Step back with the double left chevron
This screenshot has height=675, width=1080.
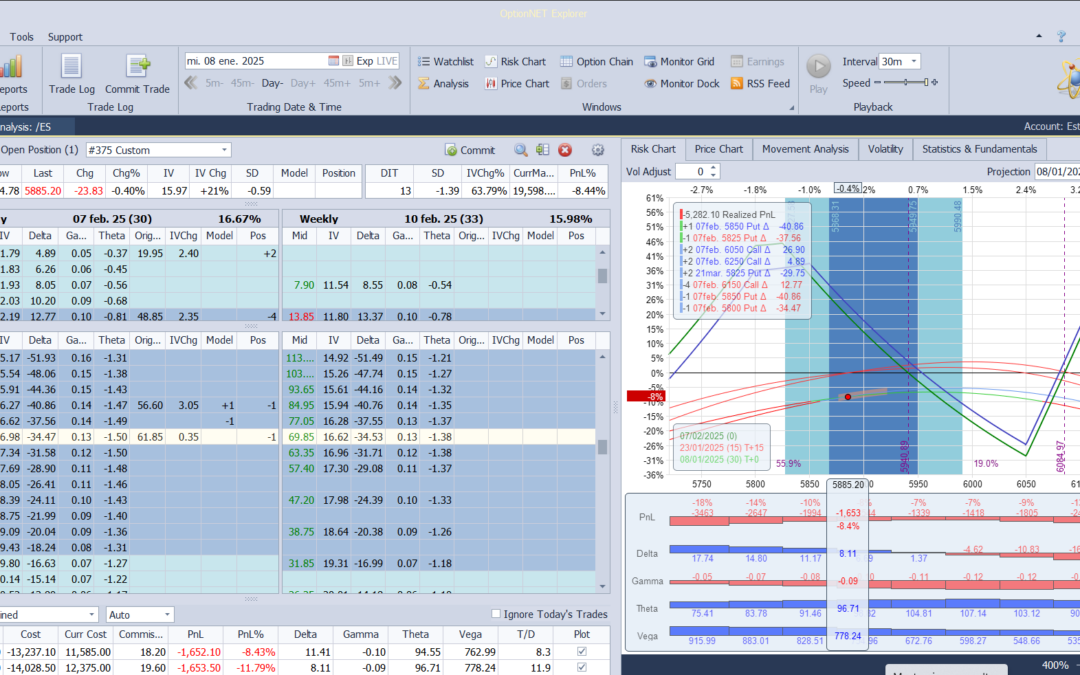191,83
